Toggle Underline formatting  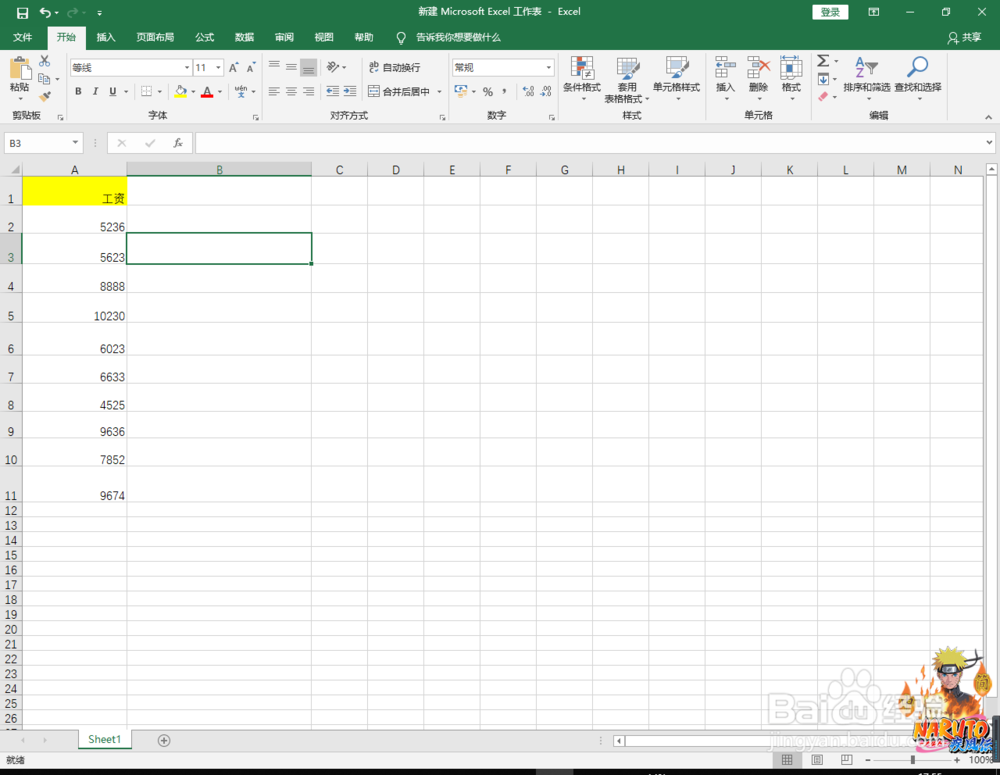pyautogui.click(x=113, y=91)
